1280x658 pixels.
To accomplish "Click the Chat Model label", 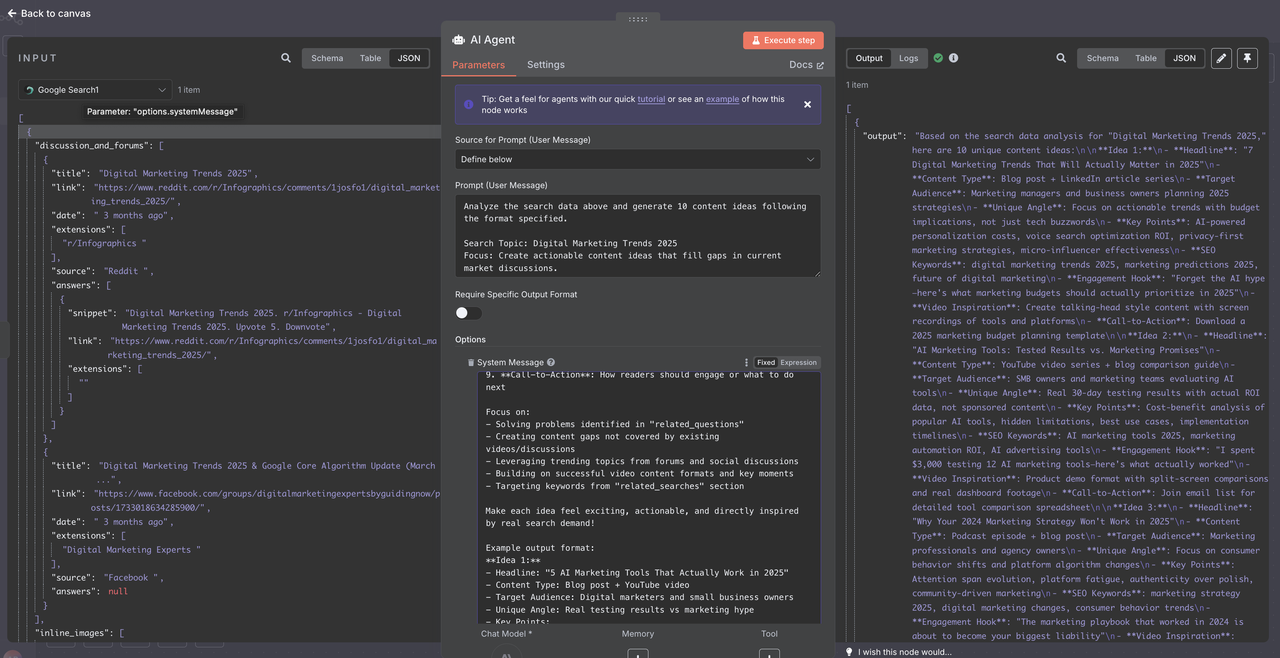I will click(506, 633).
